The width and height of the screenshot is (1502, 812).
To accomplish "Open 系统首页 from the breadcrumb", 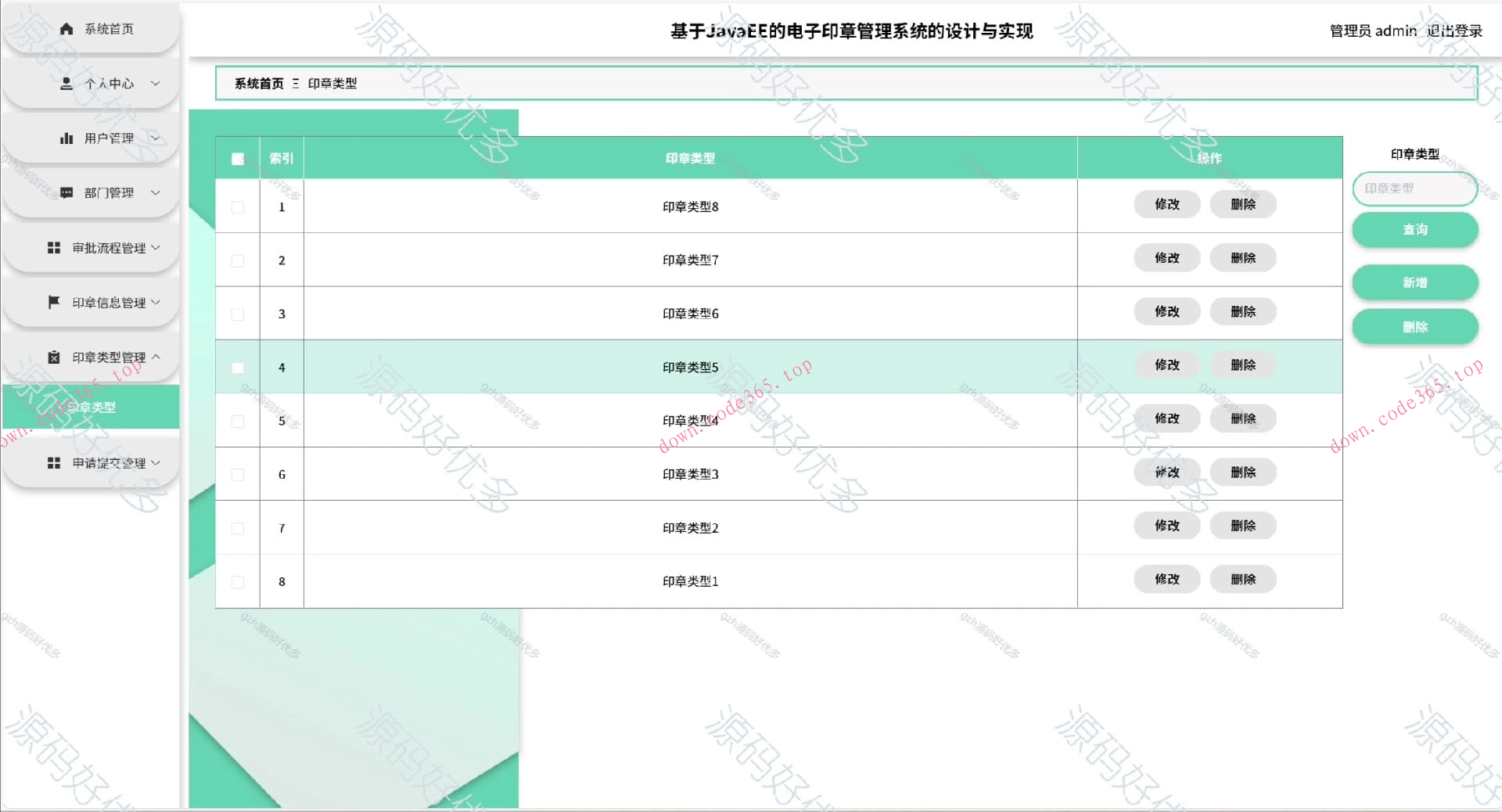I will tap(258, 83).
